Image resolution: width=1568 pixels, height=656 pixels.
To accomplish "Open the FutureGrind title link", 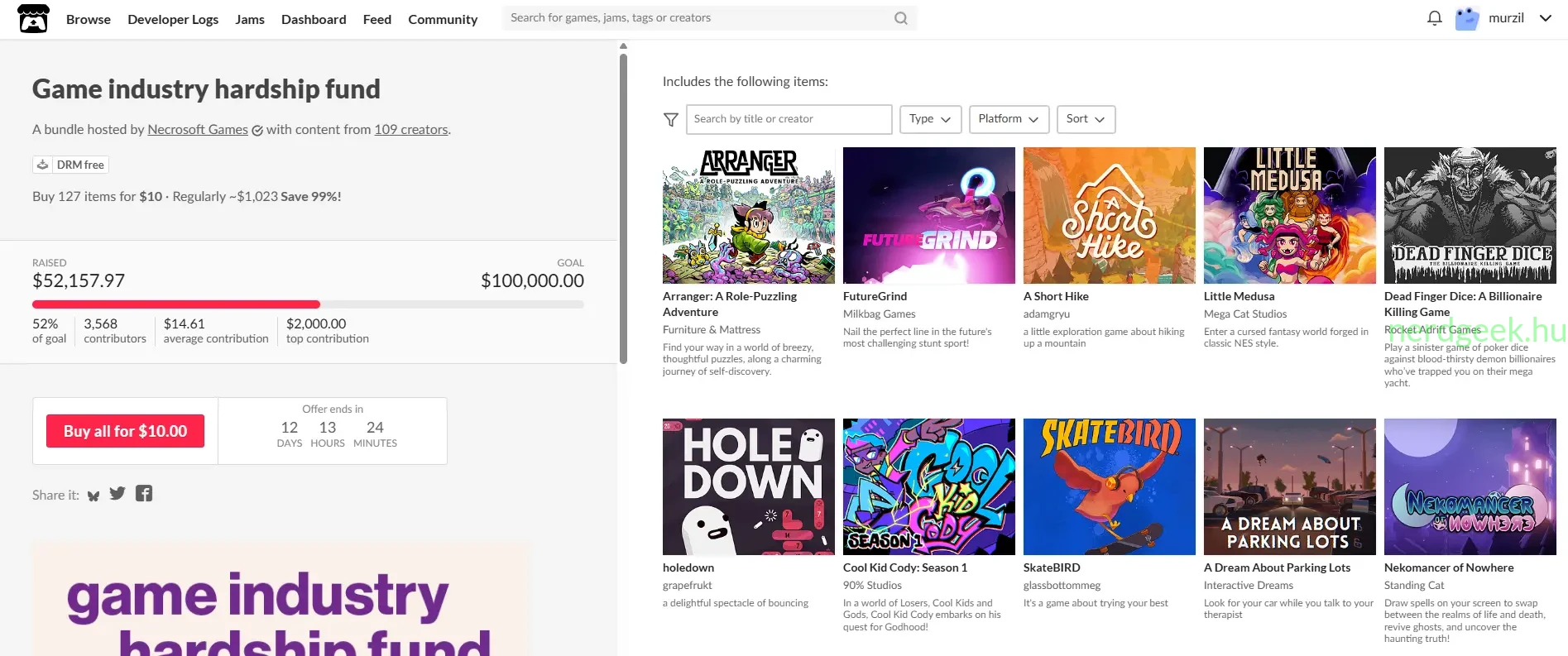I will [875, 296].
